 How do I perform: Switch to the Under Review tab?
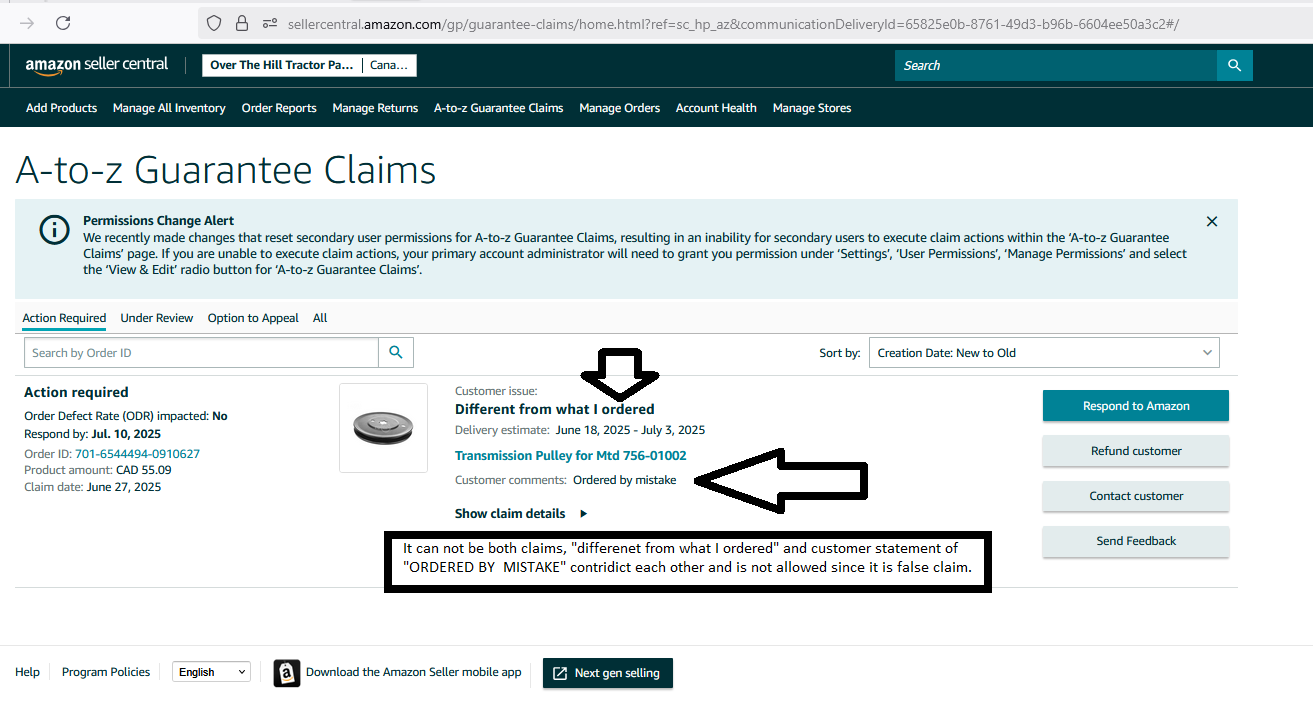[157, 318]
